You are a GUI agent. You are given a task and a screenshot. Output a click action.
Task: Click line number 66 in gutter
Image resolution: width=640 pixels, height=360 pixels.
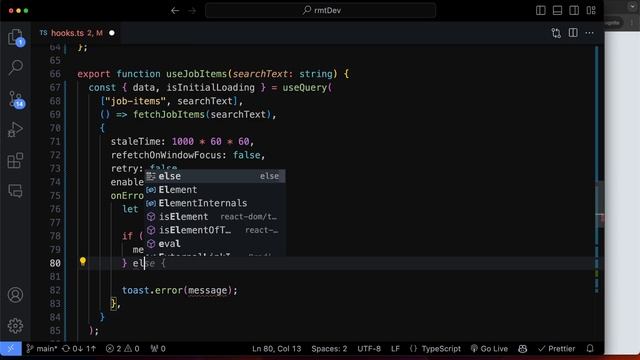(x=55, y=74)
